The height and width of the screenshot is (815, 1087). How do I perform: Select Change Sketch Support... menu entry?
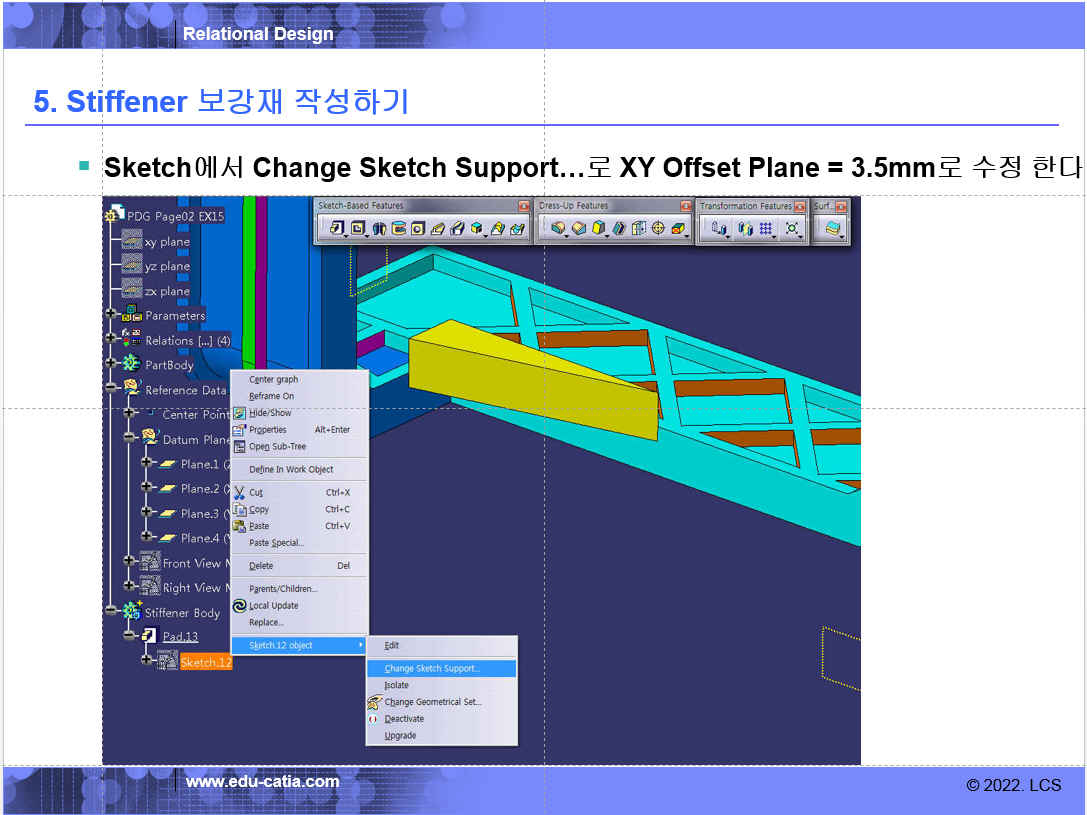pyautogui.click(x=432, y=668)
